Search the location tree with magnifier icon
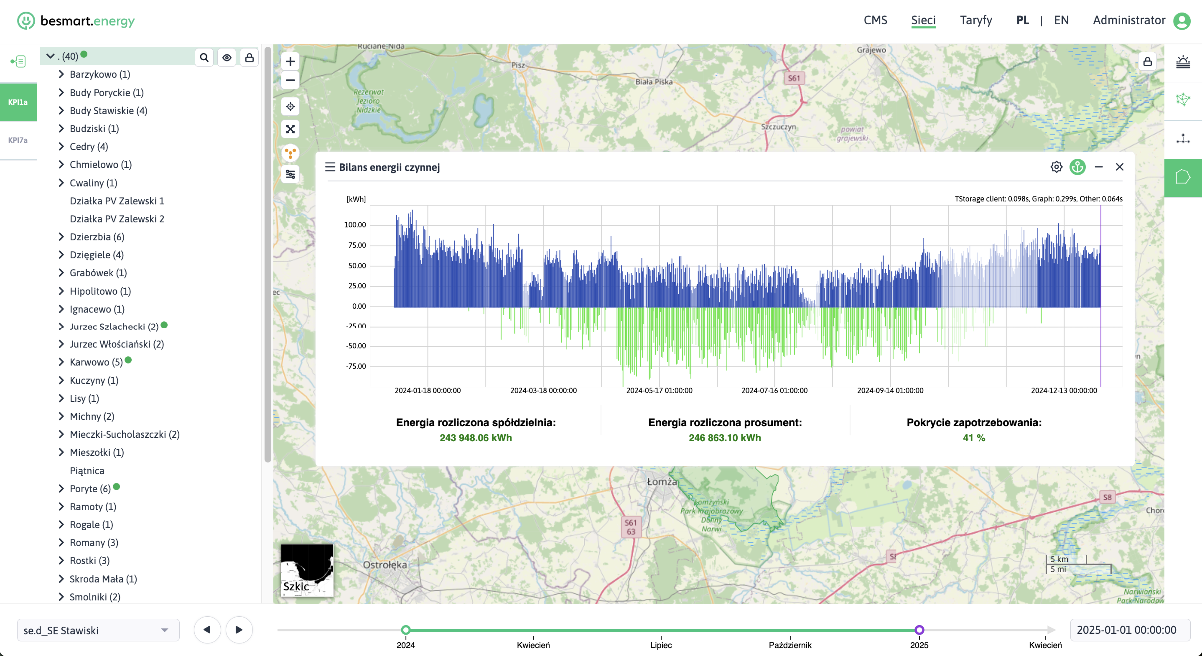Screen dimensions: 1202x656 click(204, 58)
